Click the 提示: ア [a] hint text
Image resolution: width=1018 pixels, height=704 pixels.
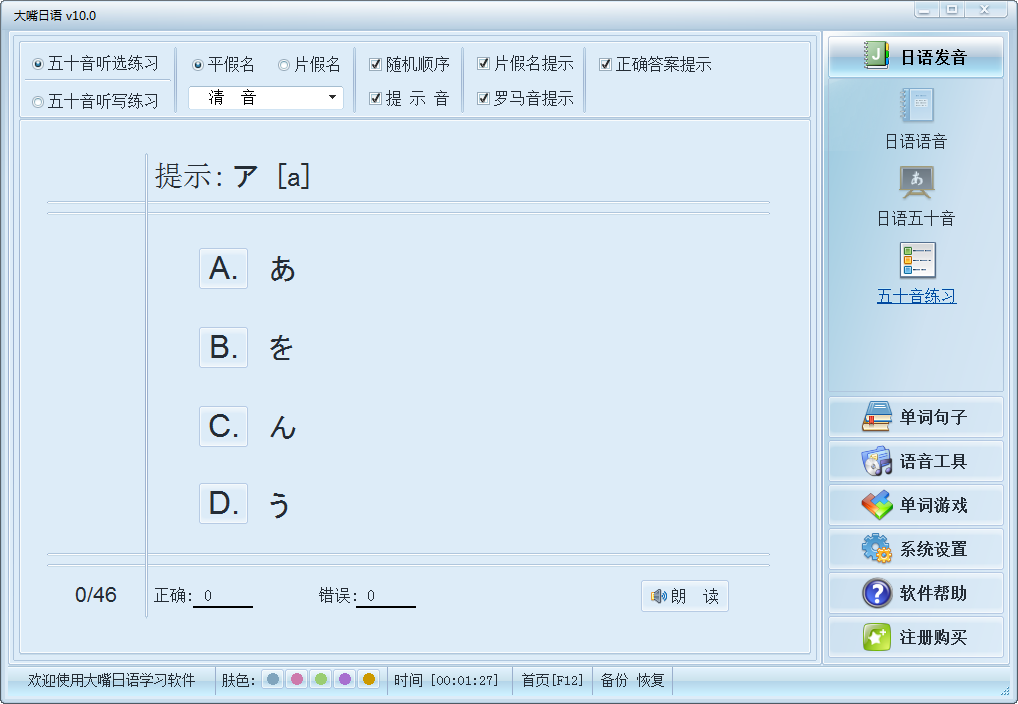coord(232,176)
